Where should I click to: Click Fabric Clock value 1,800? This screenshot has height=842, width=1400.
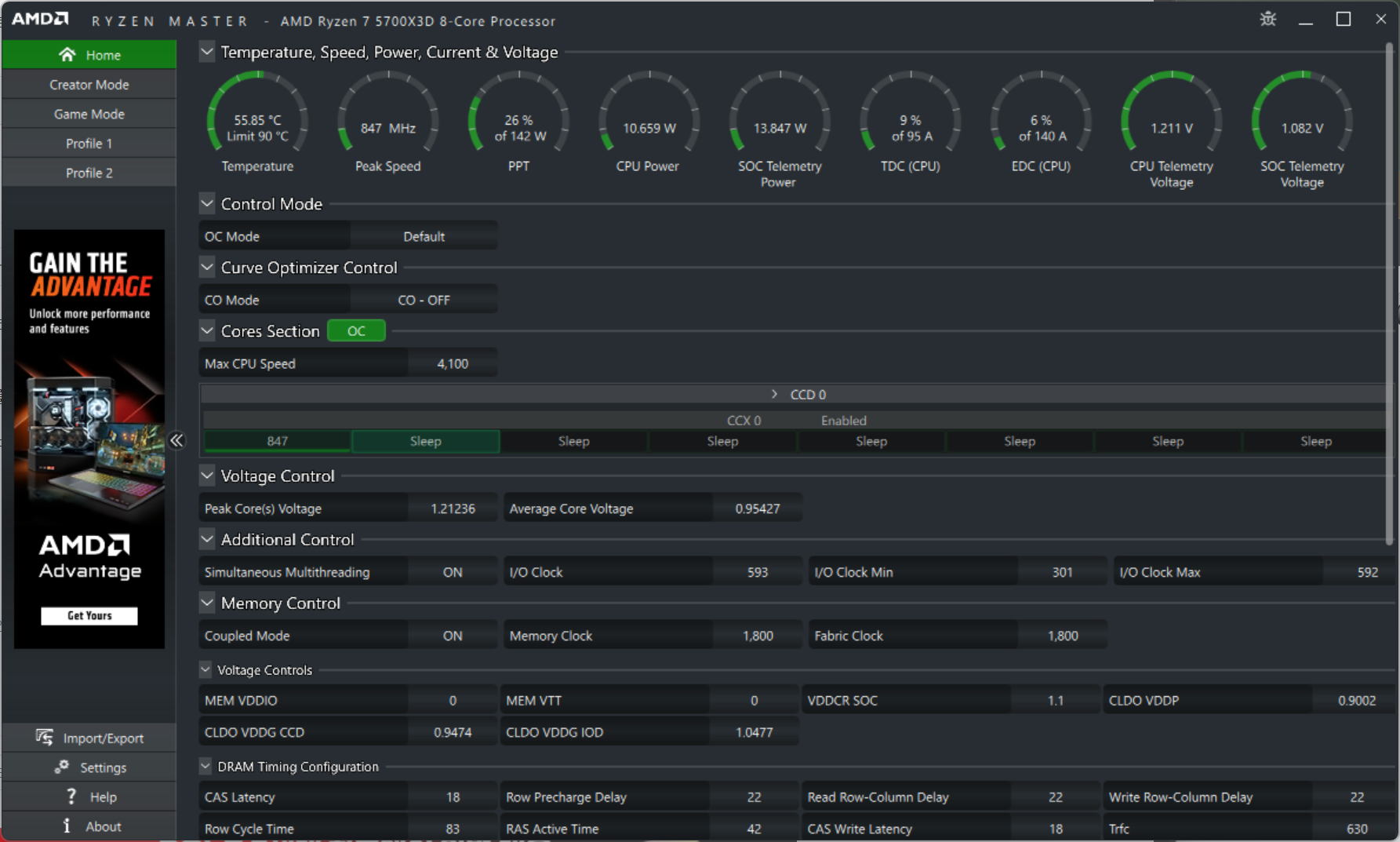(1062, 636)
